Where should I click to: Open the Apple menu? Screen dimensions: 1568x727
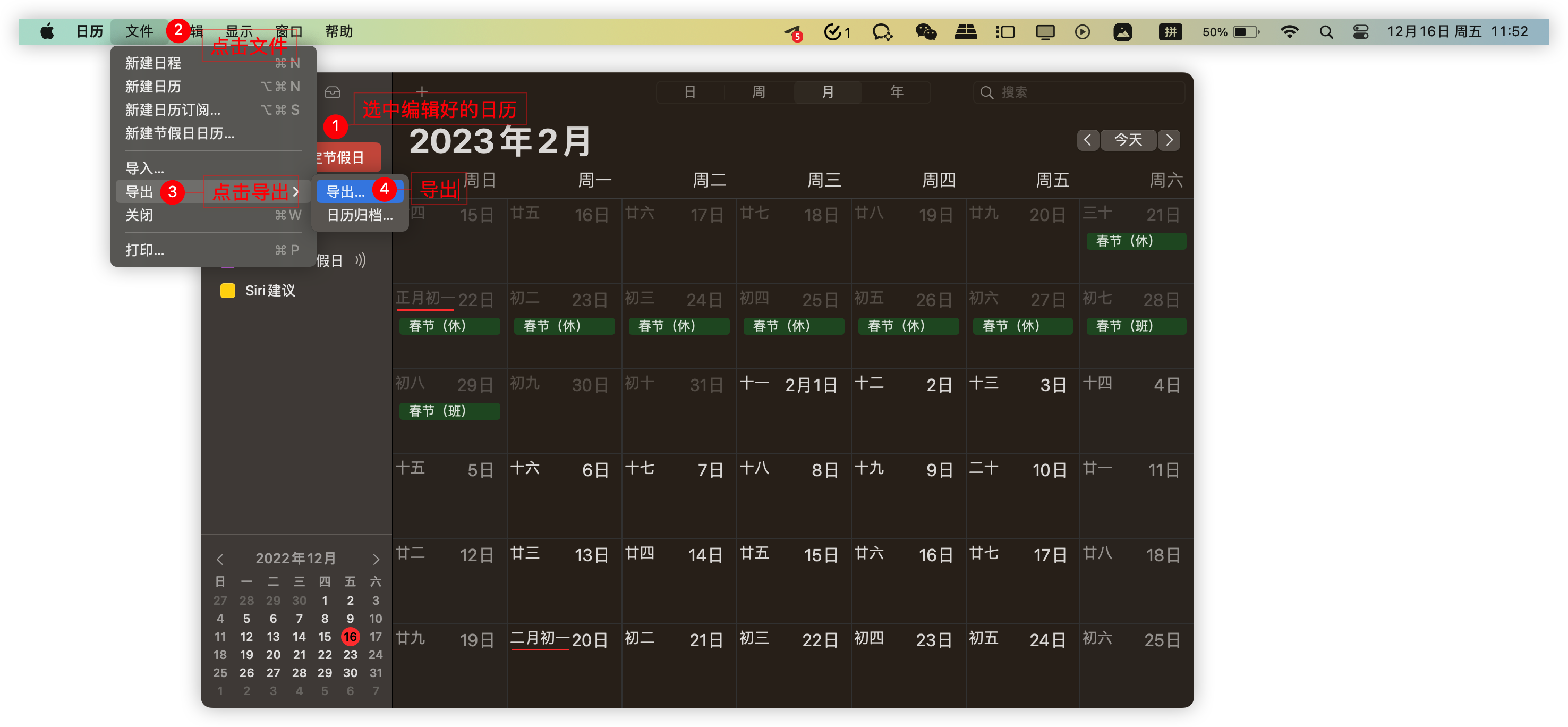[47, 32]
